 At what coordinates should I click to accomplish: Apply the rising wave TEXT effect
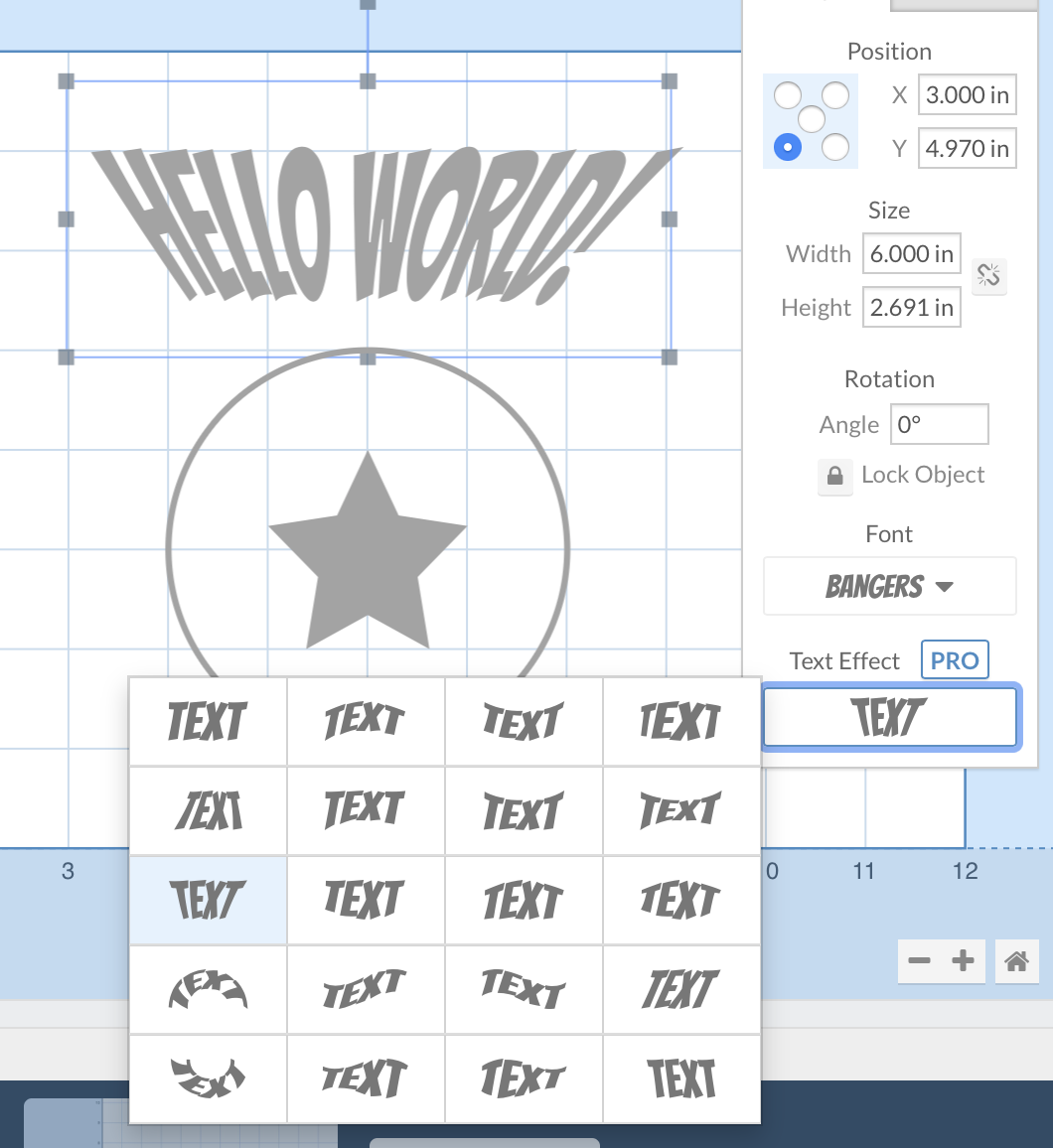click(366, 990)
